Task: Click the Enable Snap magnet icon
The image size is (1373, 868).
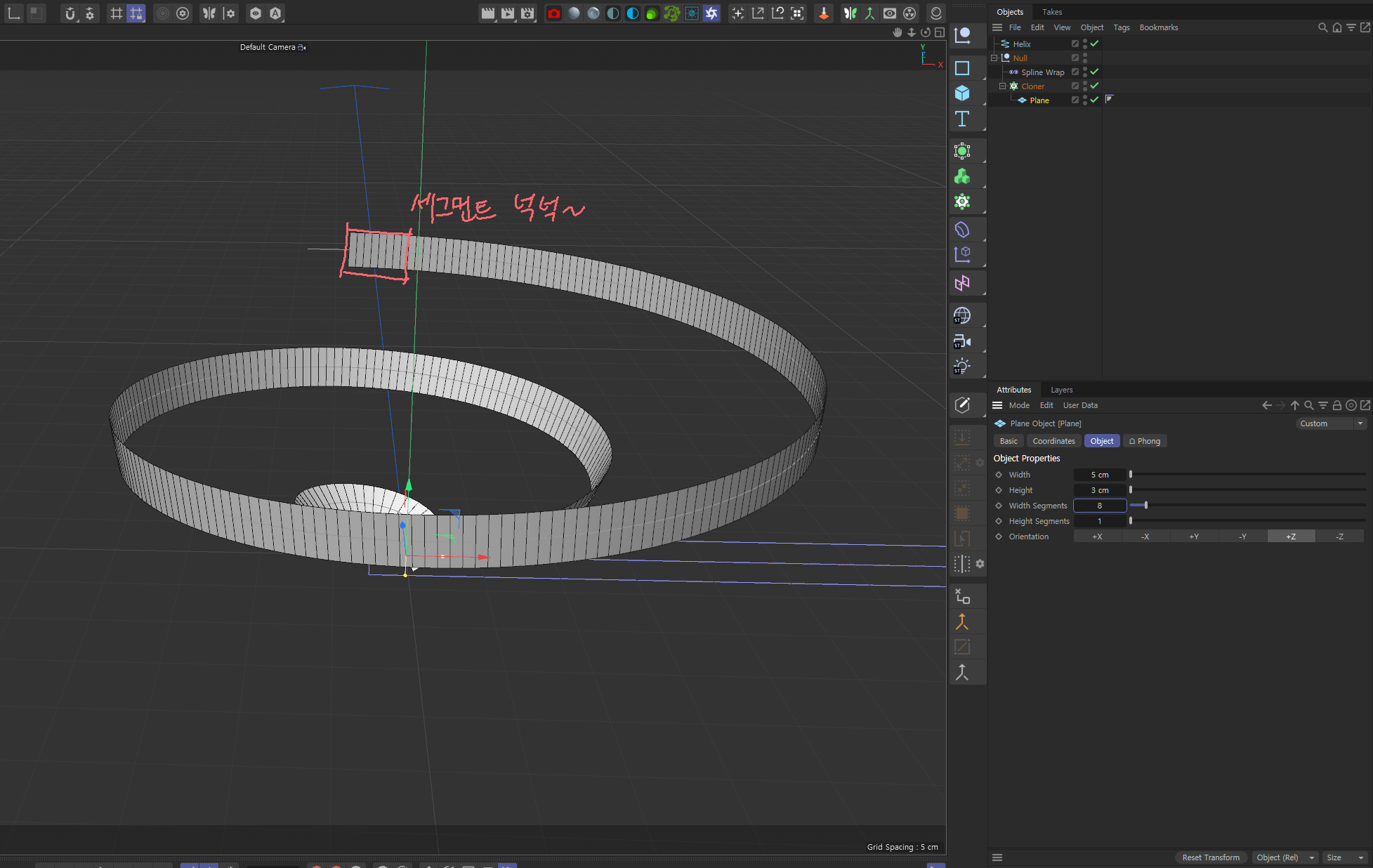Action: (x=70, y=13)
